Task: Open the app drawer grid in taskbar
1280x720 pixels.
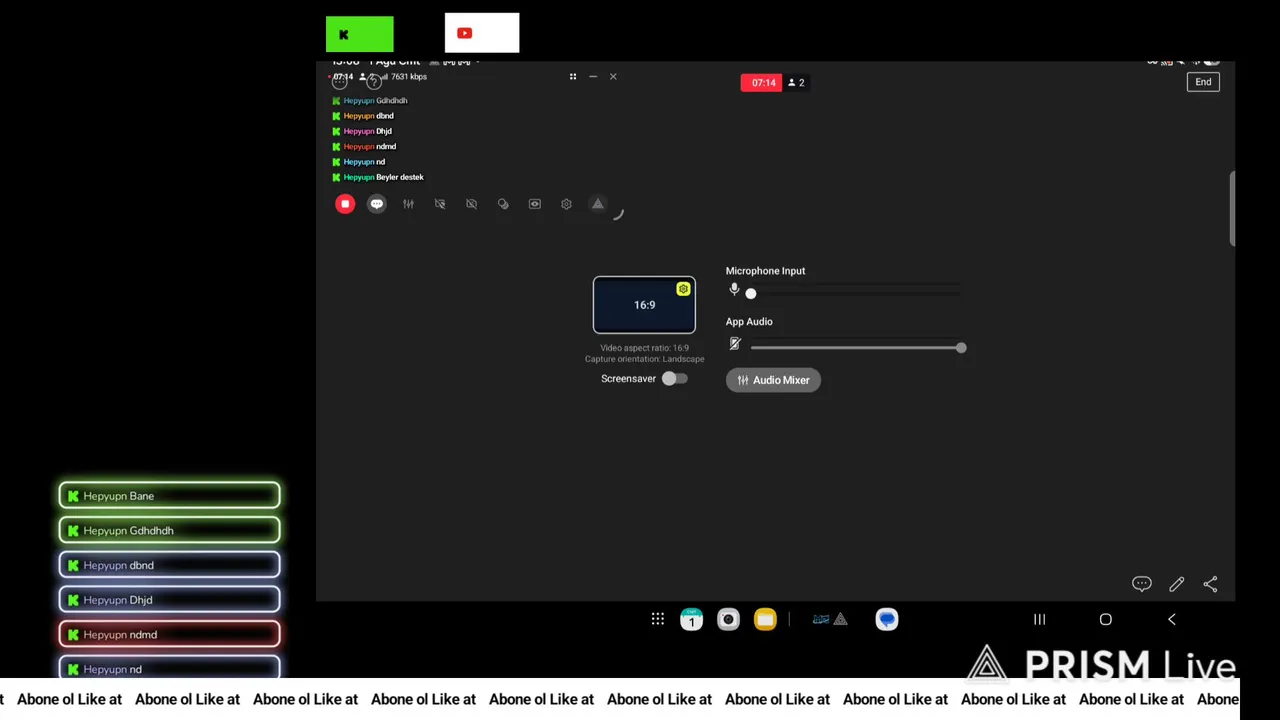Action: (658, 619)
